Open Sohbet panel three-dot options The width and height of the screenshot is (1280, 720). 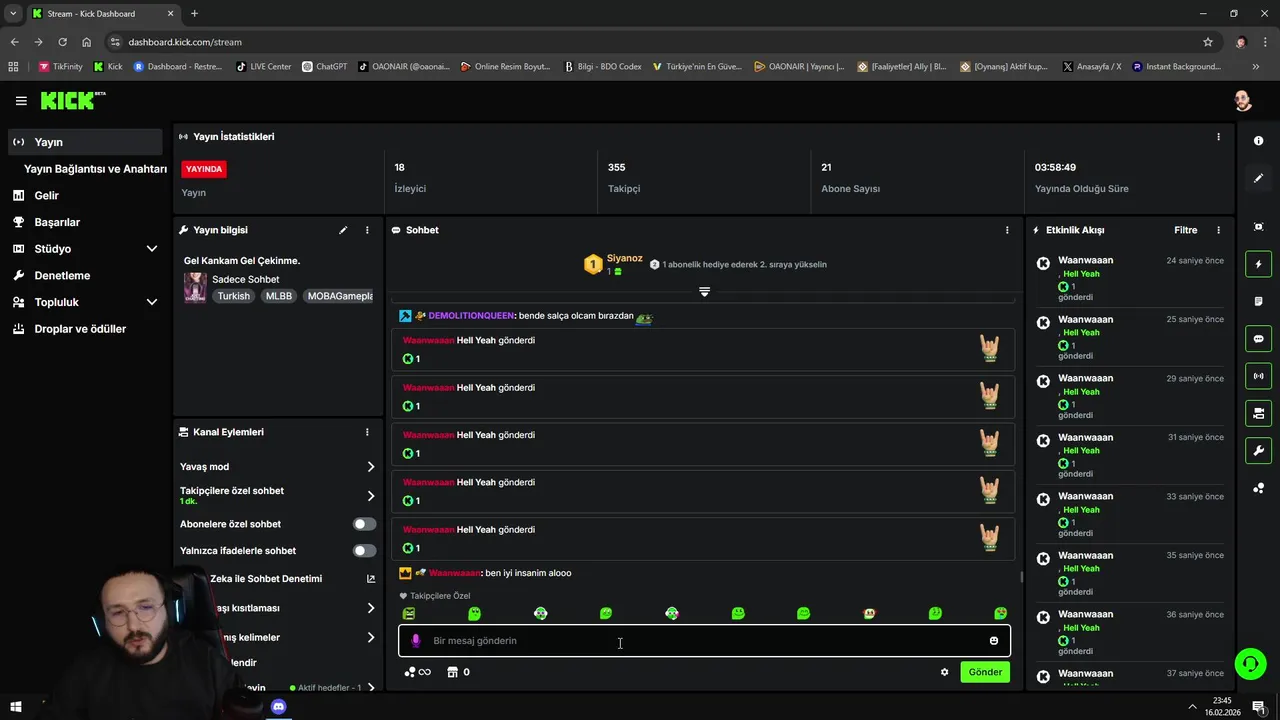[x=1007, y=230]
